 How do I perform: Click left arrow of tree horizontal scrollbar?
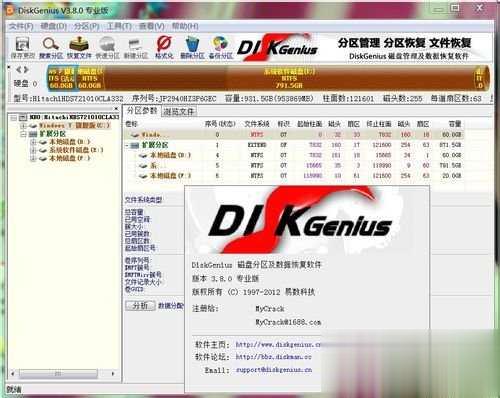pyautogui.click(x=13, y=374)
